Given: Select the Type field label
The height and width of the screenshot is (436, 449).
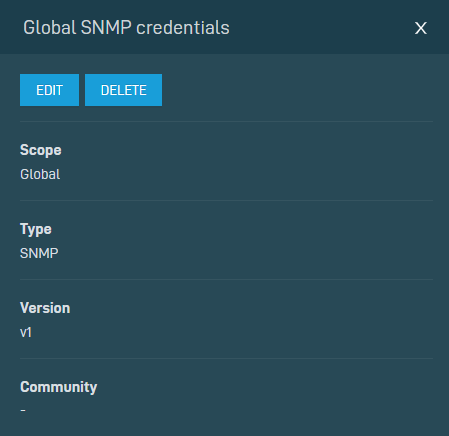Looking at the screenshot, I should (x=36, y=229).
